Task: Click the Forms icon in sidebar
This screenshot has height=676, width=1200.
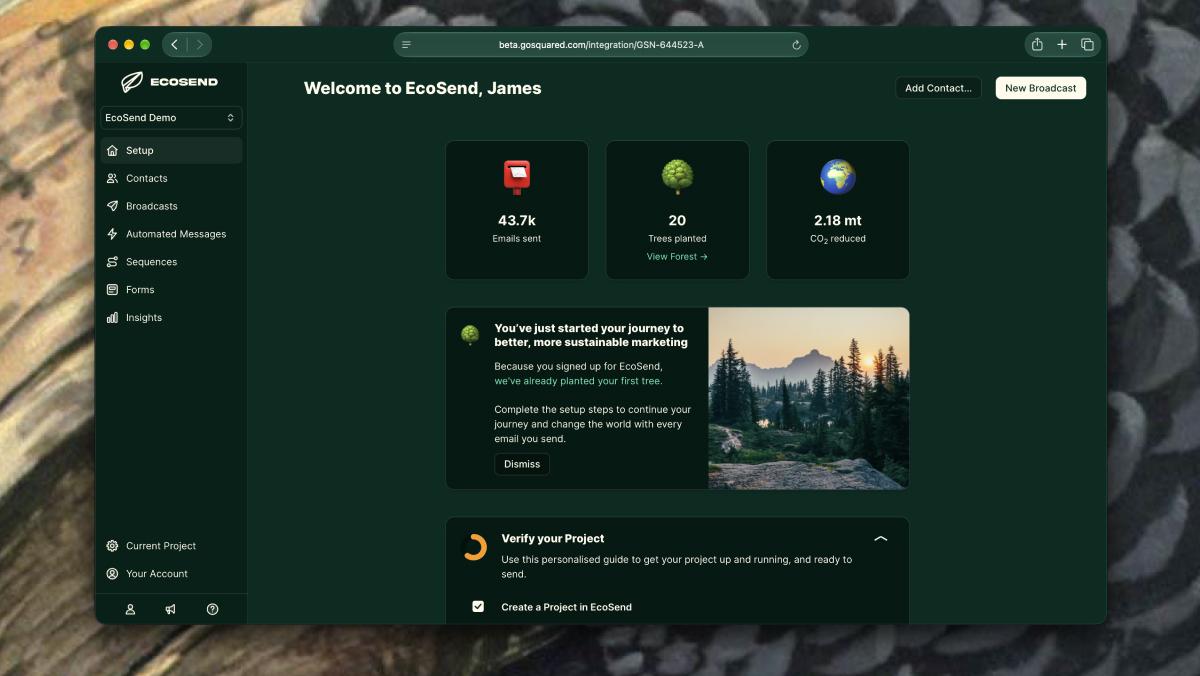Action: click(112, 290)
